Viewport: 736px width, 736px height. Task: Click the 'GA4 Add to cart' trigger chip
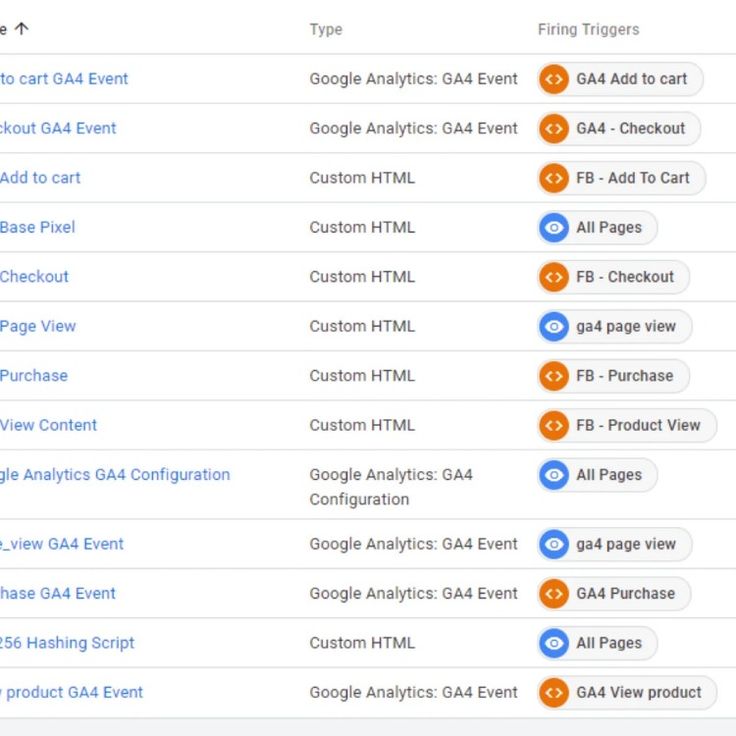point(620,79)
